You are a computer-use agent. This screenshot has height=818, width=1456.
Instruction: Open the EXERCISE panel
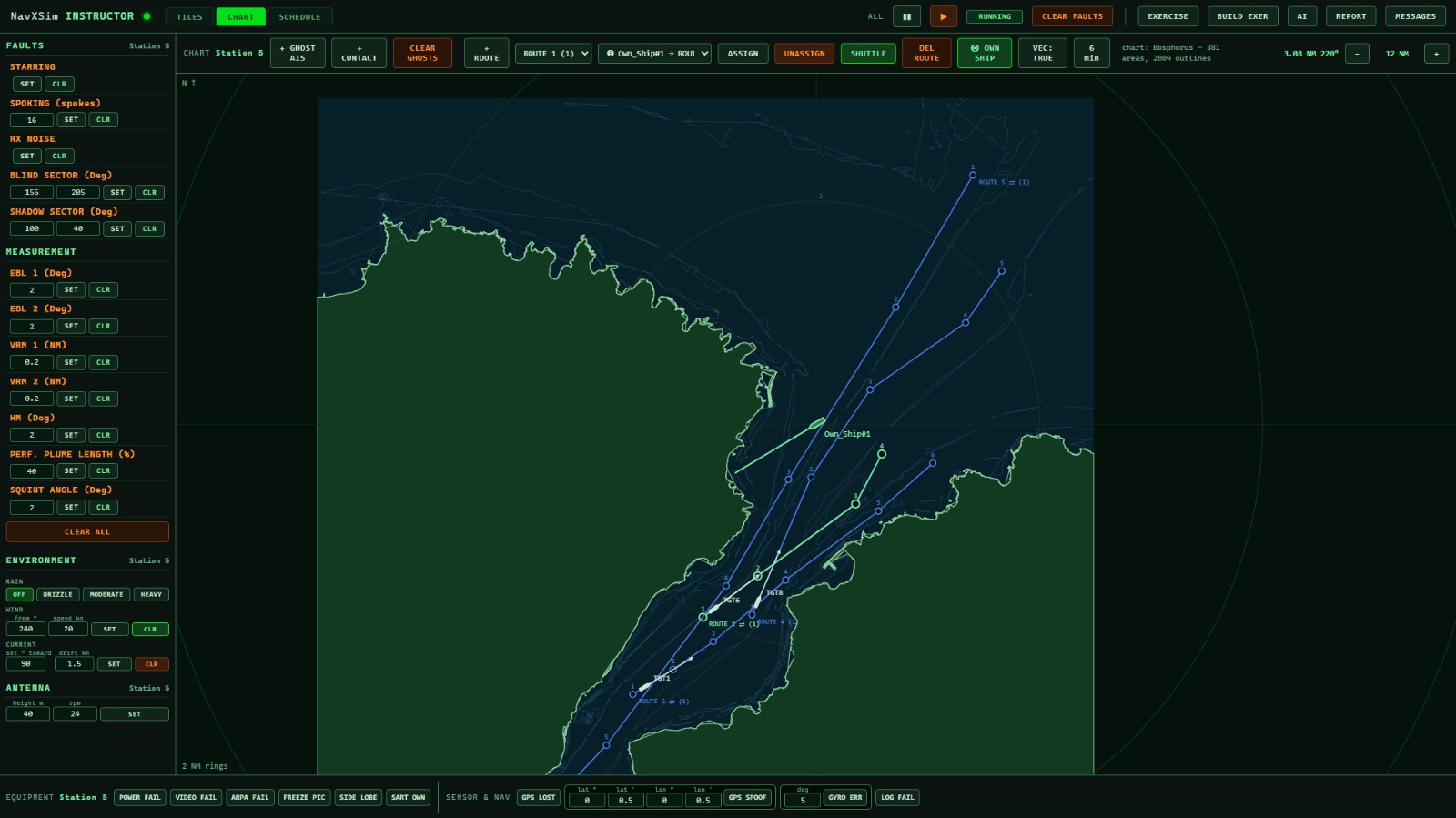pos(1168,16)
